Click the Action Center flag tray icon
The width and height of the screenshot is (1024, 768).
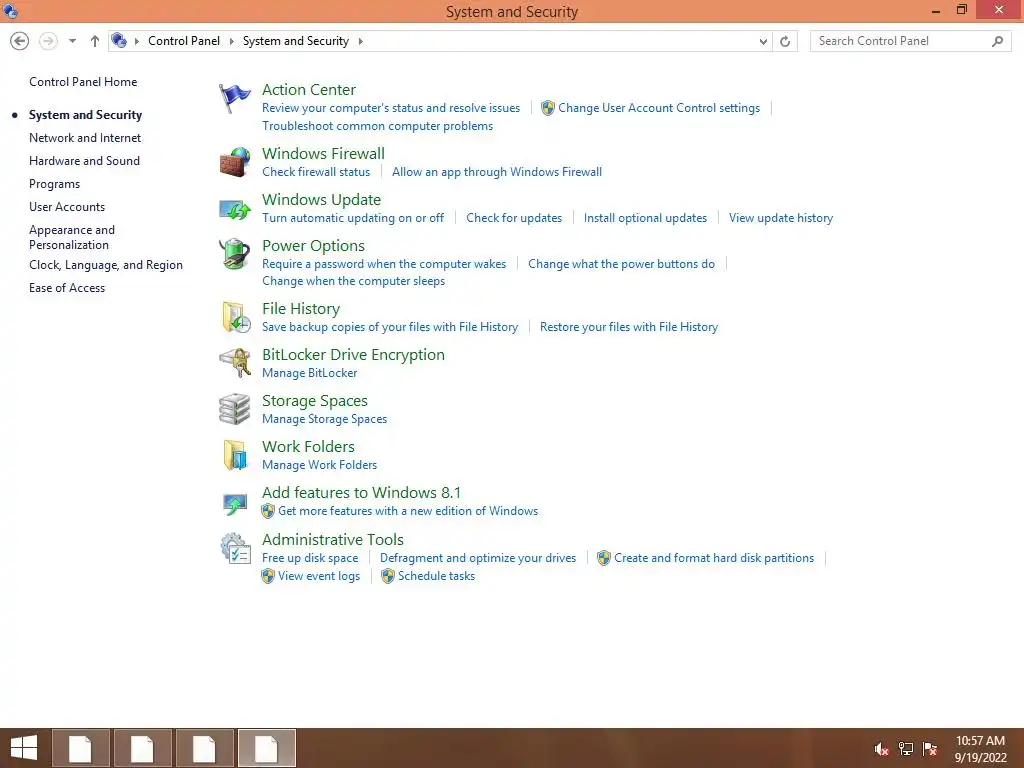pyautogui.click(x=929, y=748)
